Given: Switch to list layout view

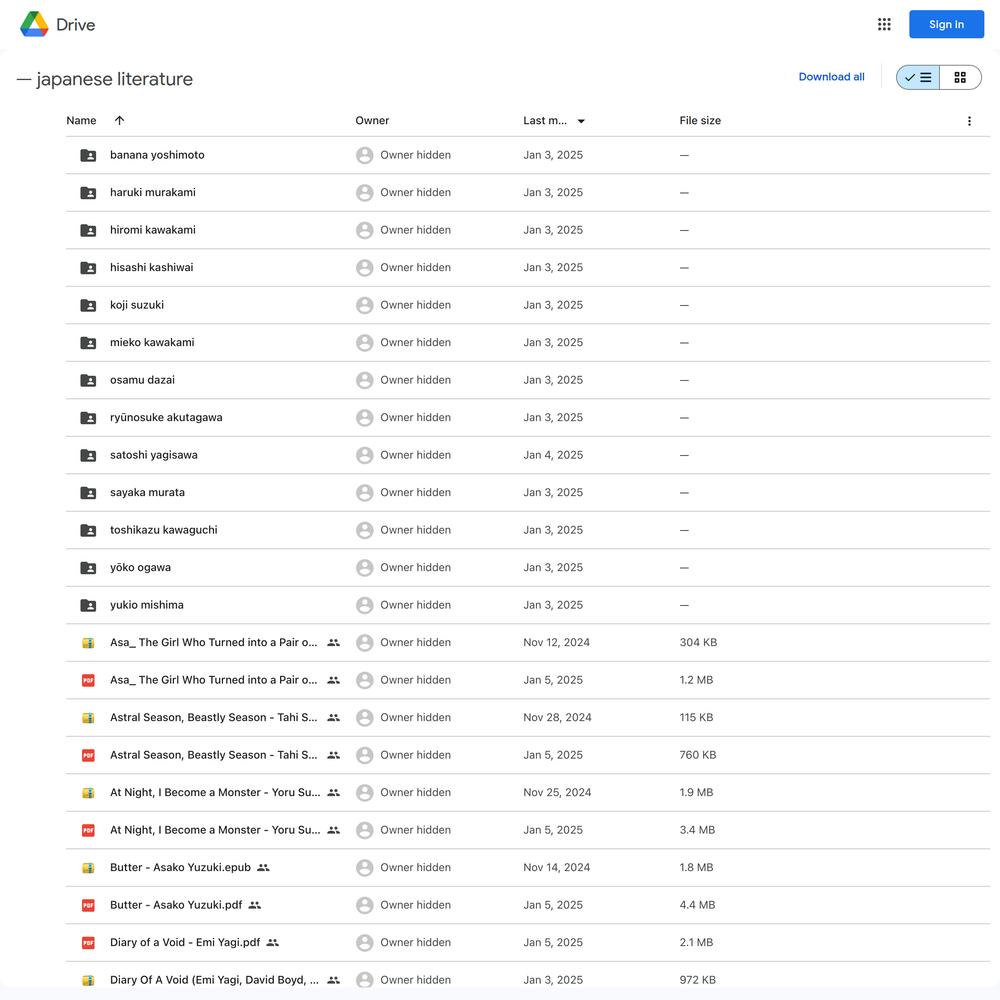Looking at the screenshot, I should (x=918, y=77).
